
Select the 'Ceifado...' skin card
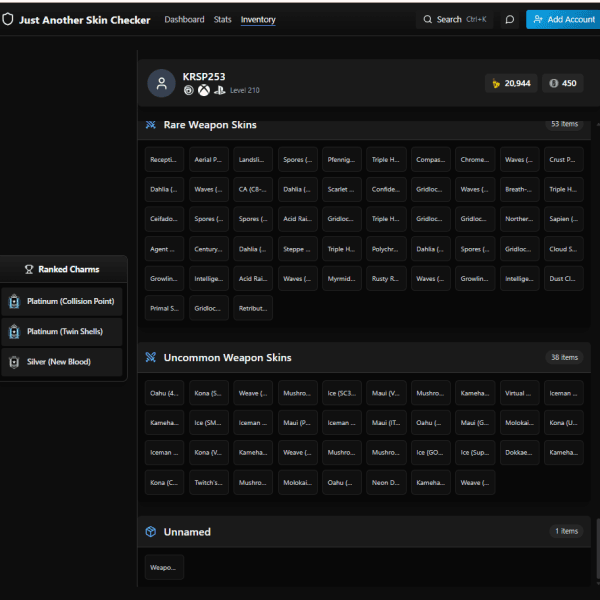coord(164,219)
